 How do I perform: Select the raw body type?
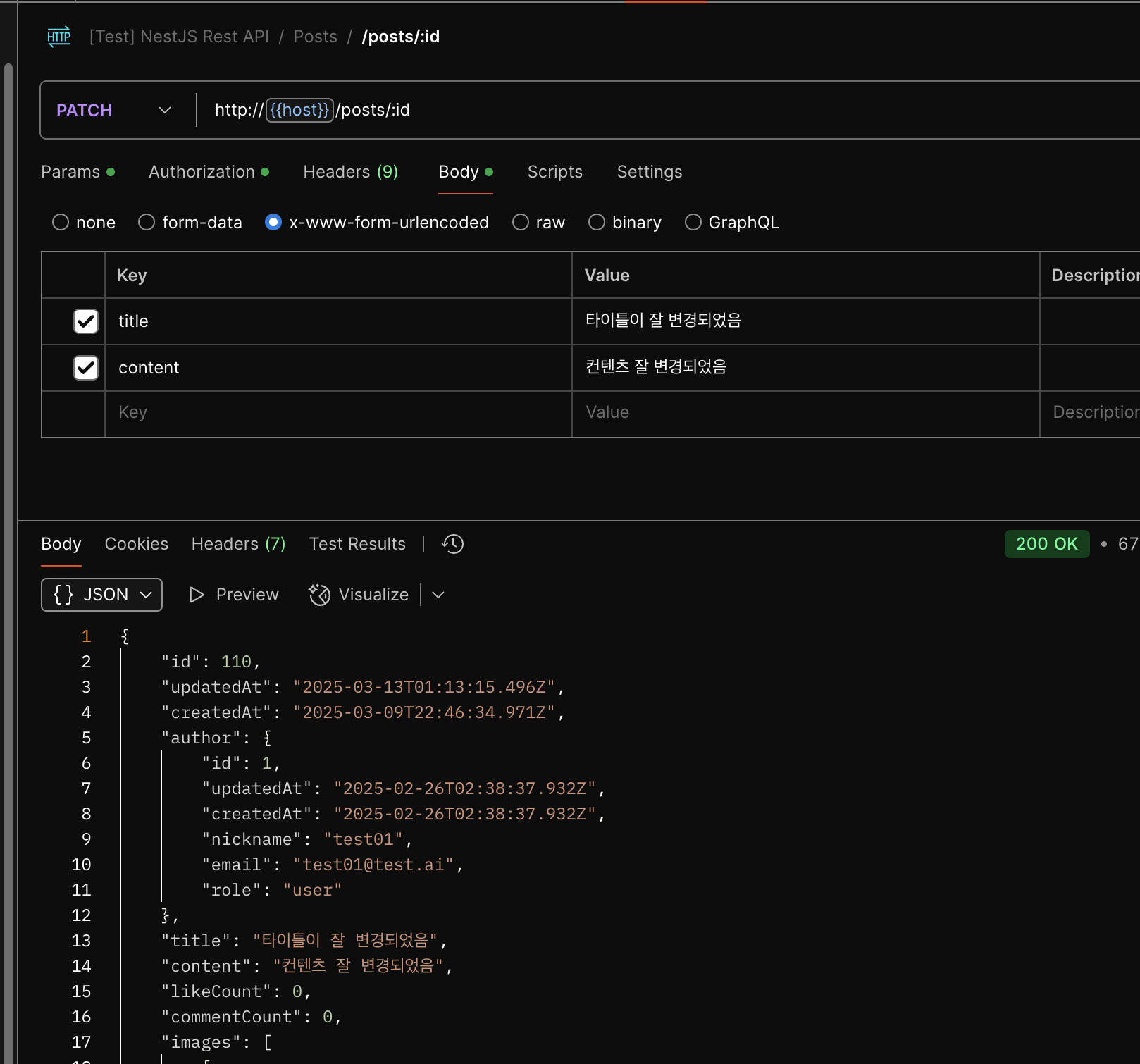pos(521,223)
